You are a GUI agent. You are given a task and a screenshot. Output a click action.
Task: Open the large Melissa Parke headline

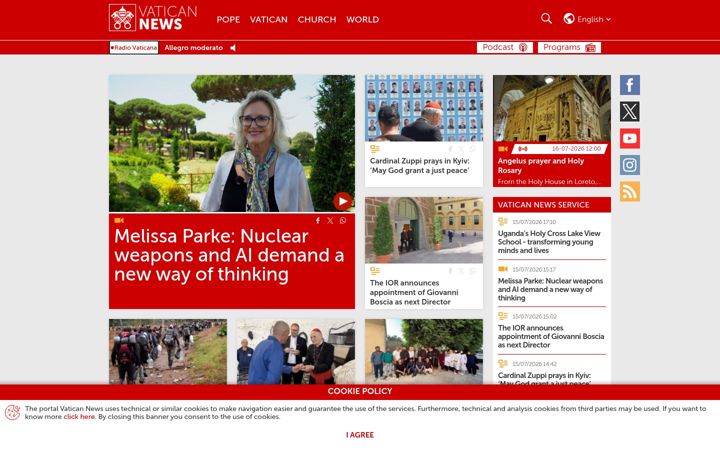tap(229, 255)
